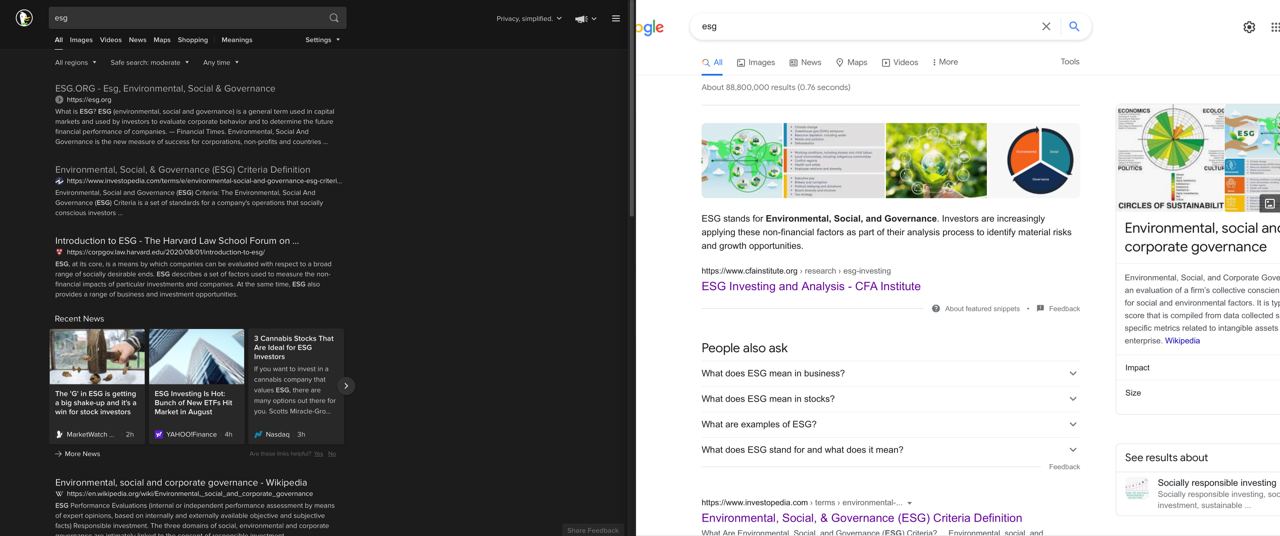Image resolution: width=1280 pixels, height=536 pixels.
Task: Click the megaphone spread icon in DuckDuckGo
Action: coord(581,18)
